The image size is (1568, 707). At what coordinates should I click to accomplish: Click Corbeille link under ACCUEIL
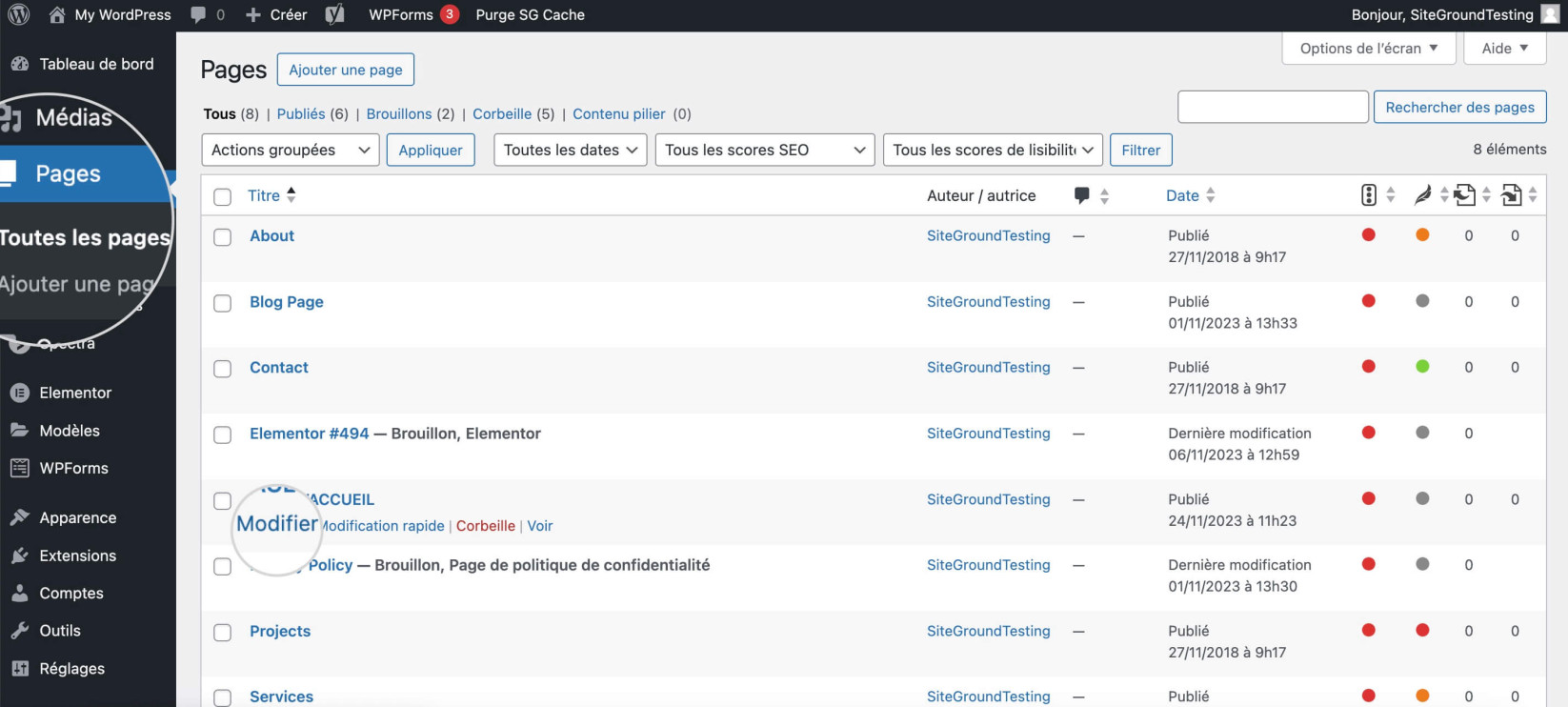coord(486,526)
